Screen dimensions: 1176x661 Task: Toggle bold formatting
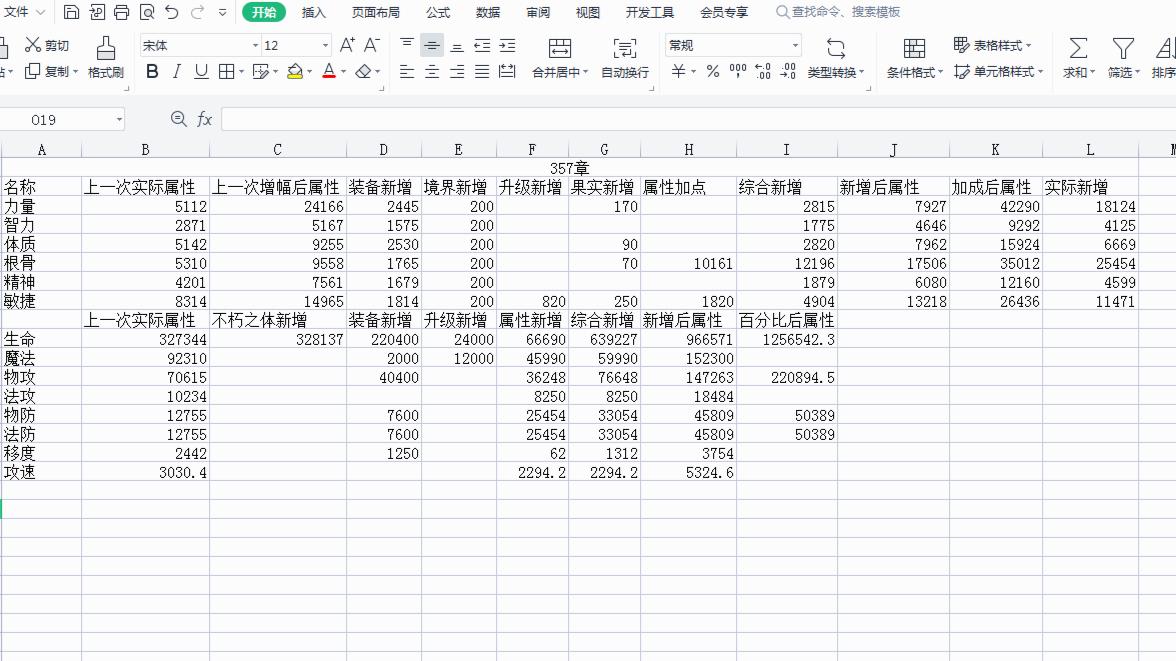click(x=152, y=71)
